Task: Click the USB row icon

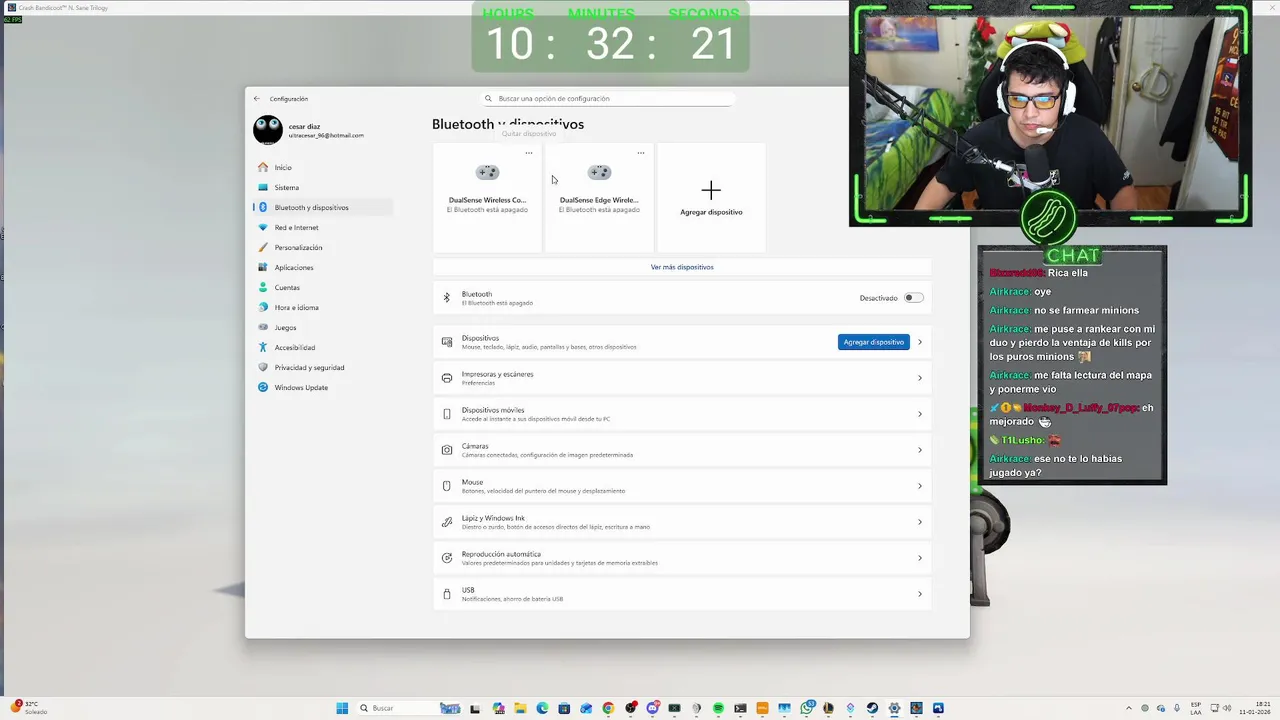Action: (447, 594)
